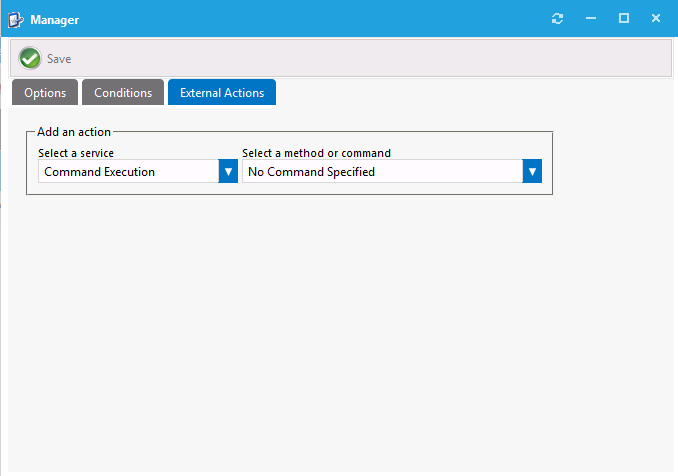Click the Save text label in the toolbar
Image resolution: width=678 pixels, height=476 pixels.
[x=59, y=59]
